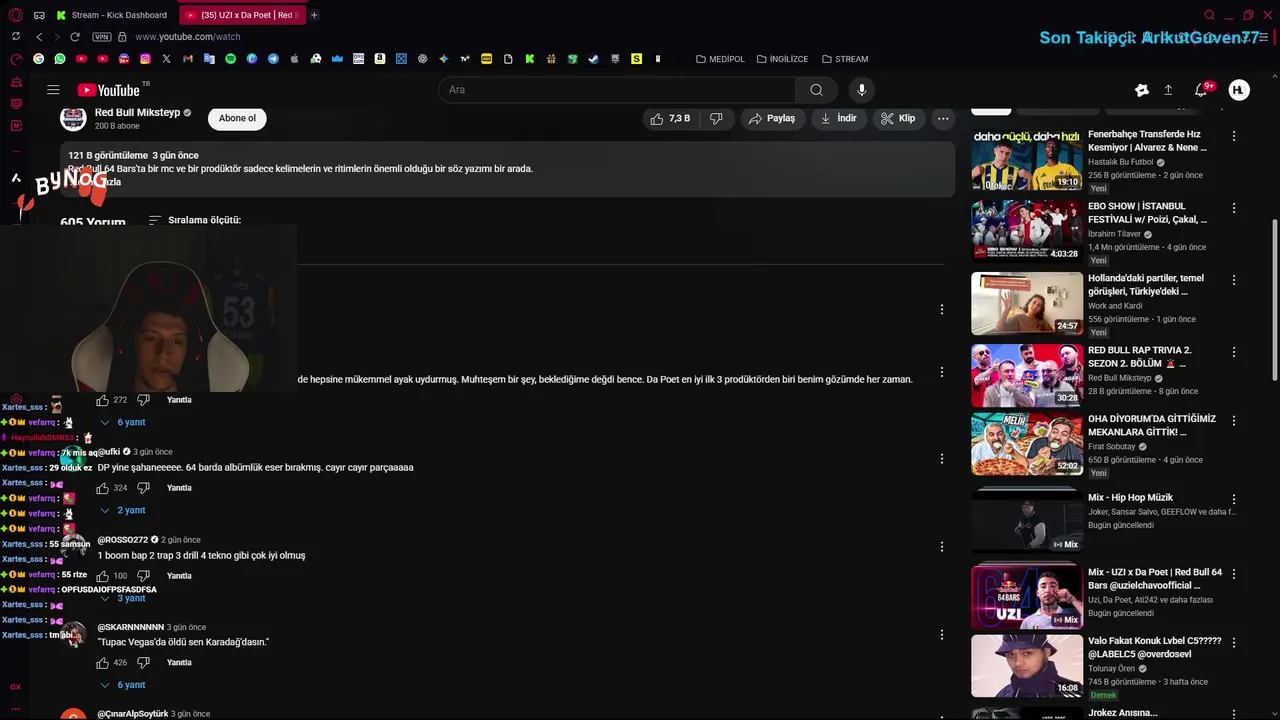This screenshot has height=720, width=1280.
Task: Click the Red Bull Miksteyp channel avatar
Action: pyautogui.click(x=73, y=118)
